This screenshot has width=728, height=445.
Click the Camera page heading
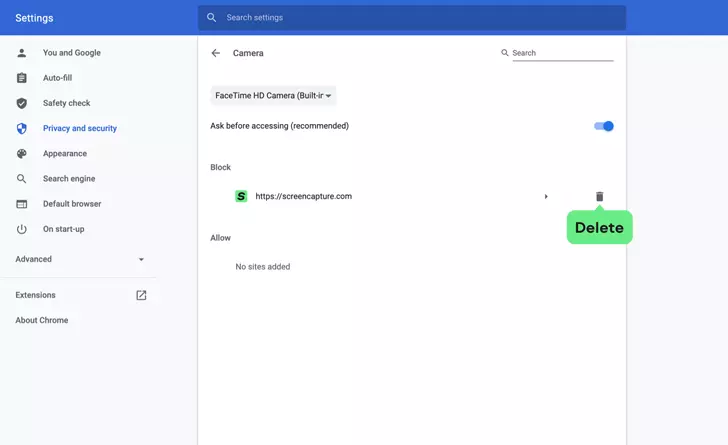point(248,53)
